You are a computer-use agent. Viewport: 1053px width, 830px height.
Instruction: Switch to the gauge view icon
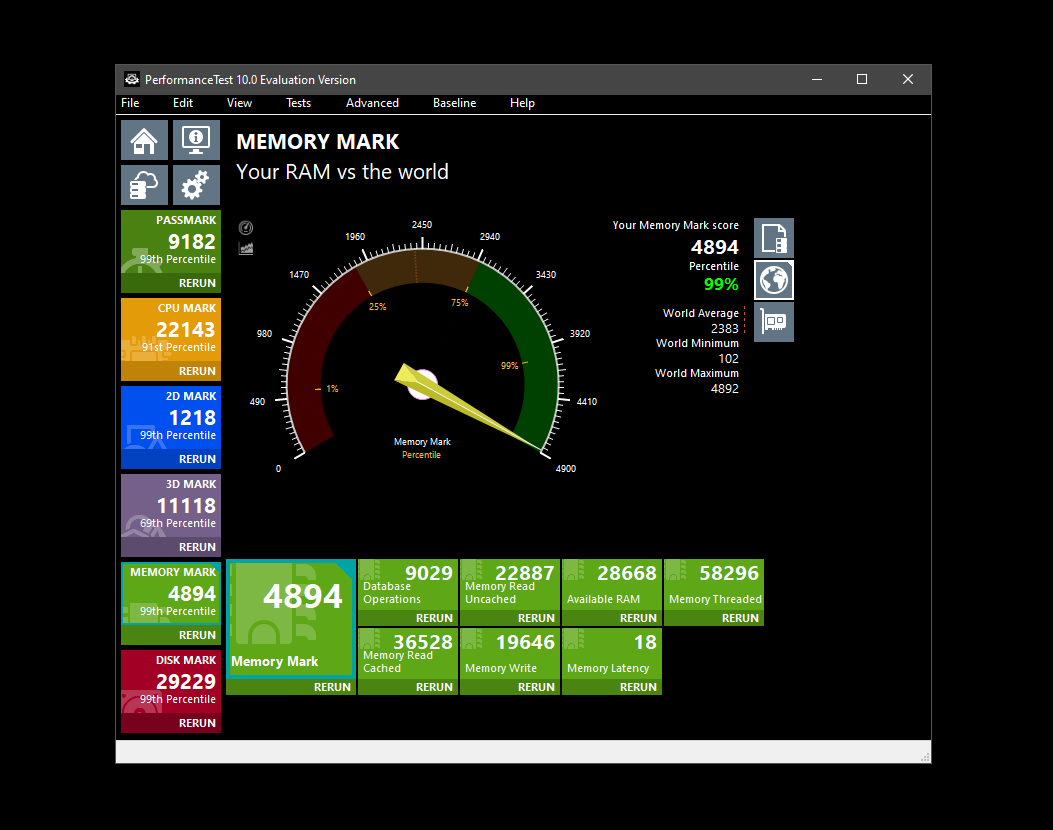[246, 228]
